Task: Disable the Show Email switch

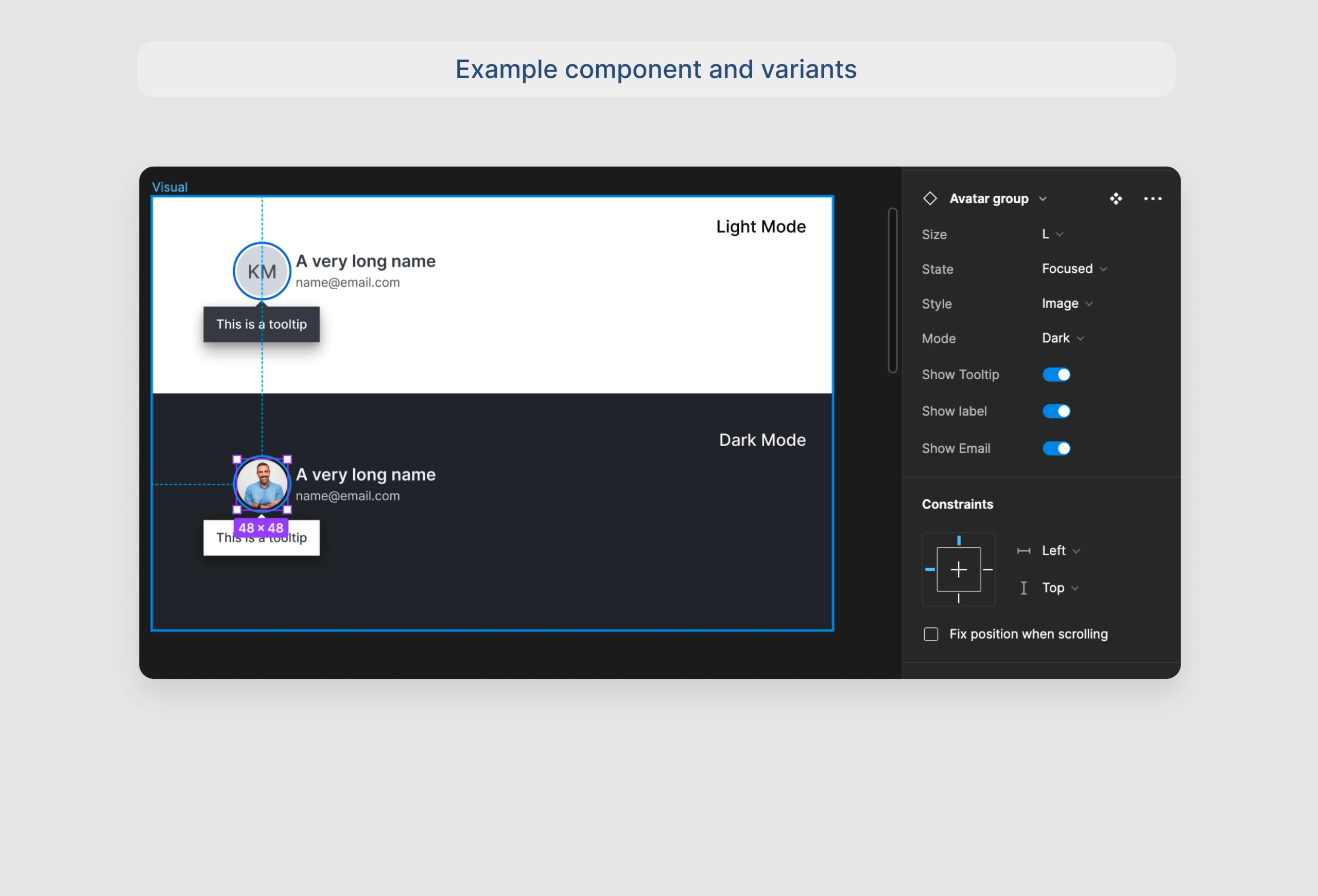Action: tap(1056, 448)
